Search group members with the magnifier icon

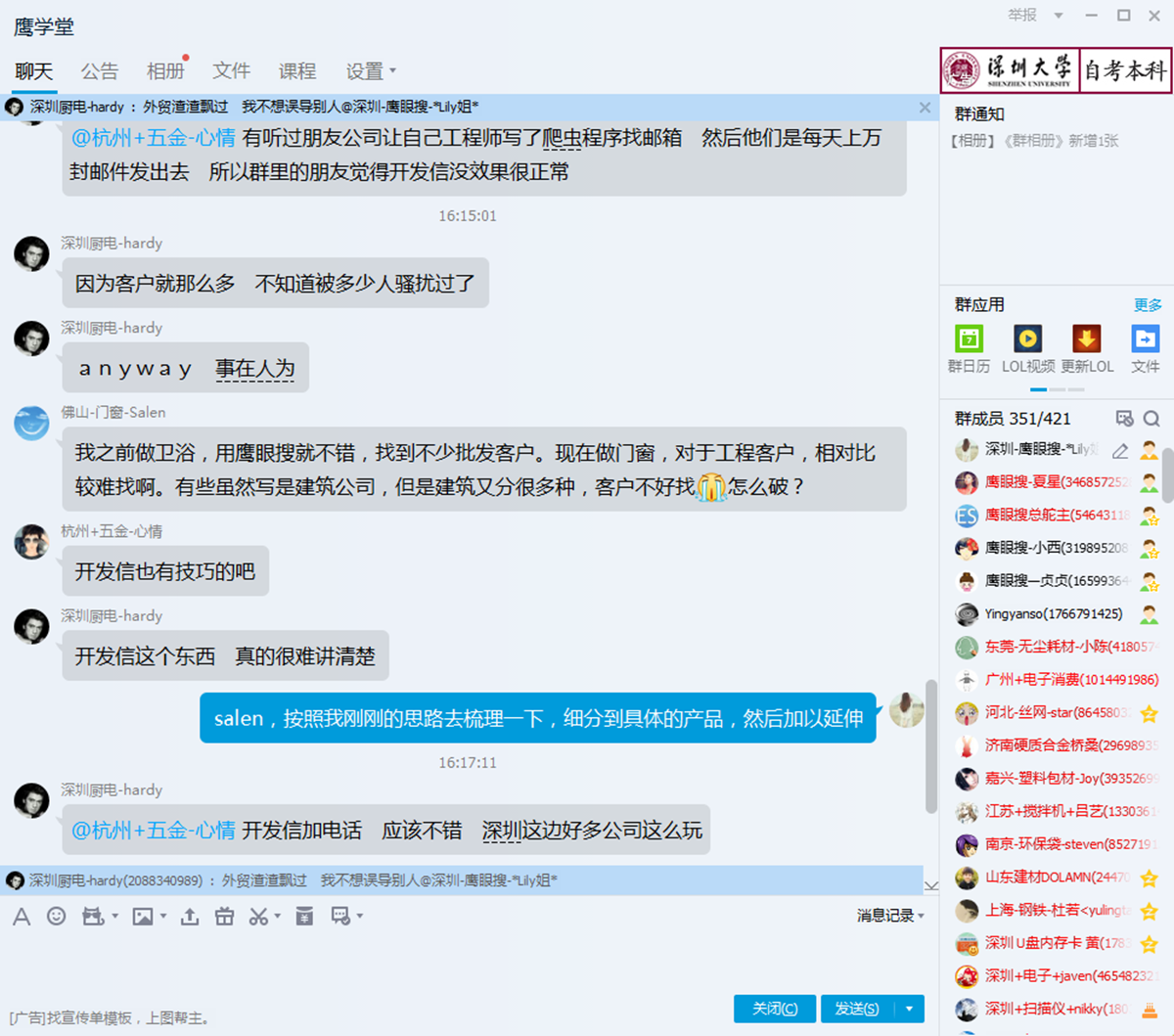(x=1151, y=419)
